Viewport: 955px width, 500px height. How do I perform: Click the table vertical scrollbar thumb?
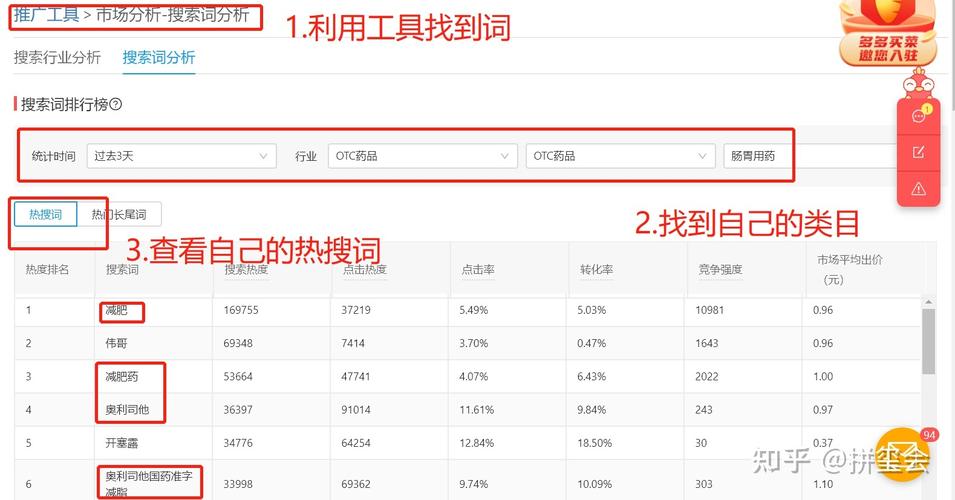(928, 341)
